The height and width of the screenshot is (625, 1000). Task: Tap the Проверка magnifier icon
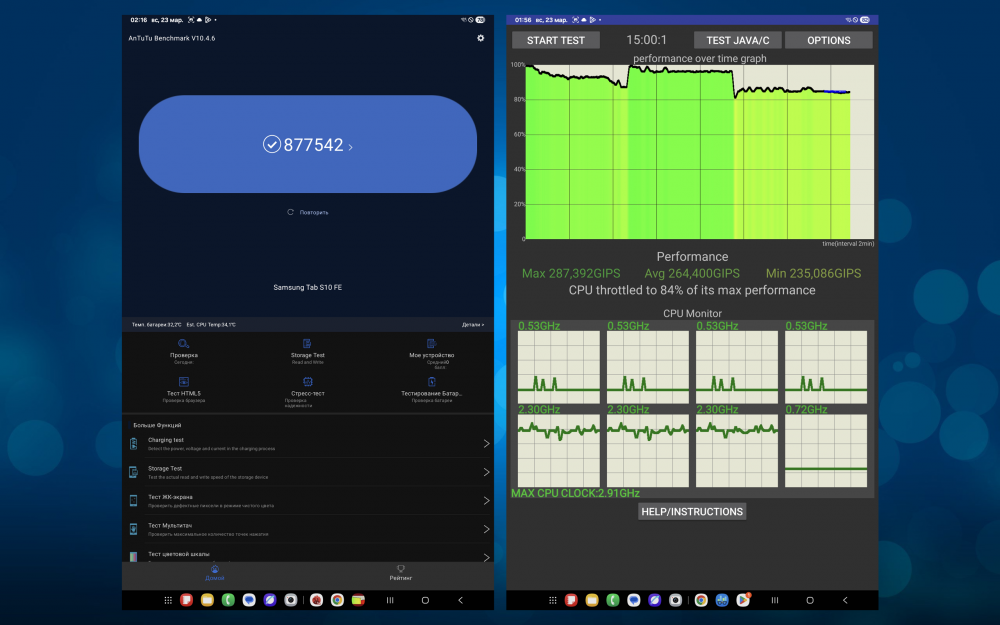184,344
